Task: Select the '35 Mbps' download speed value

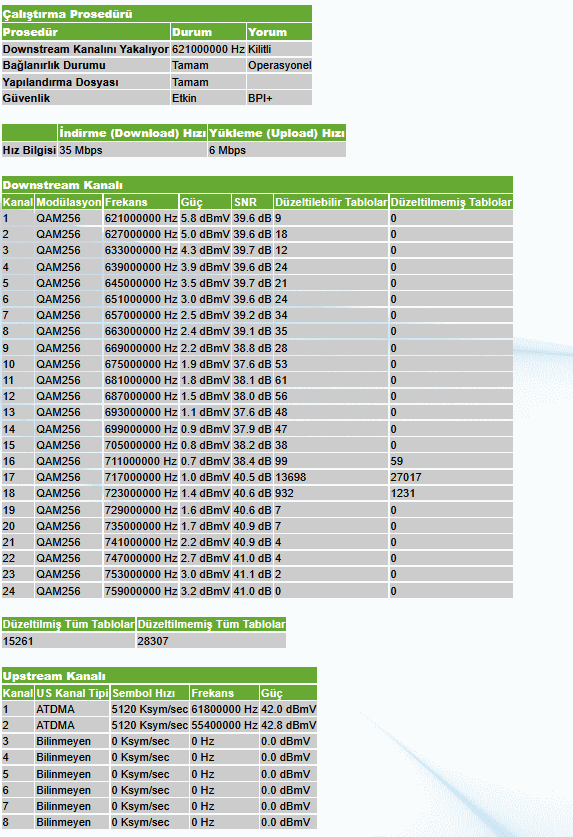Action: pyautogui.click(x=132, y=150)
